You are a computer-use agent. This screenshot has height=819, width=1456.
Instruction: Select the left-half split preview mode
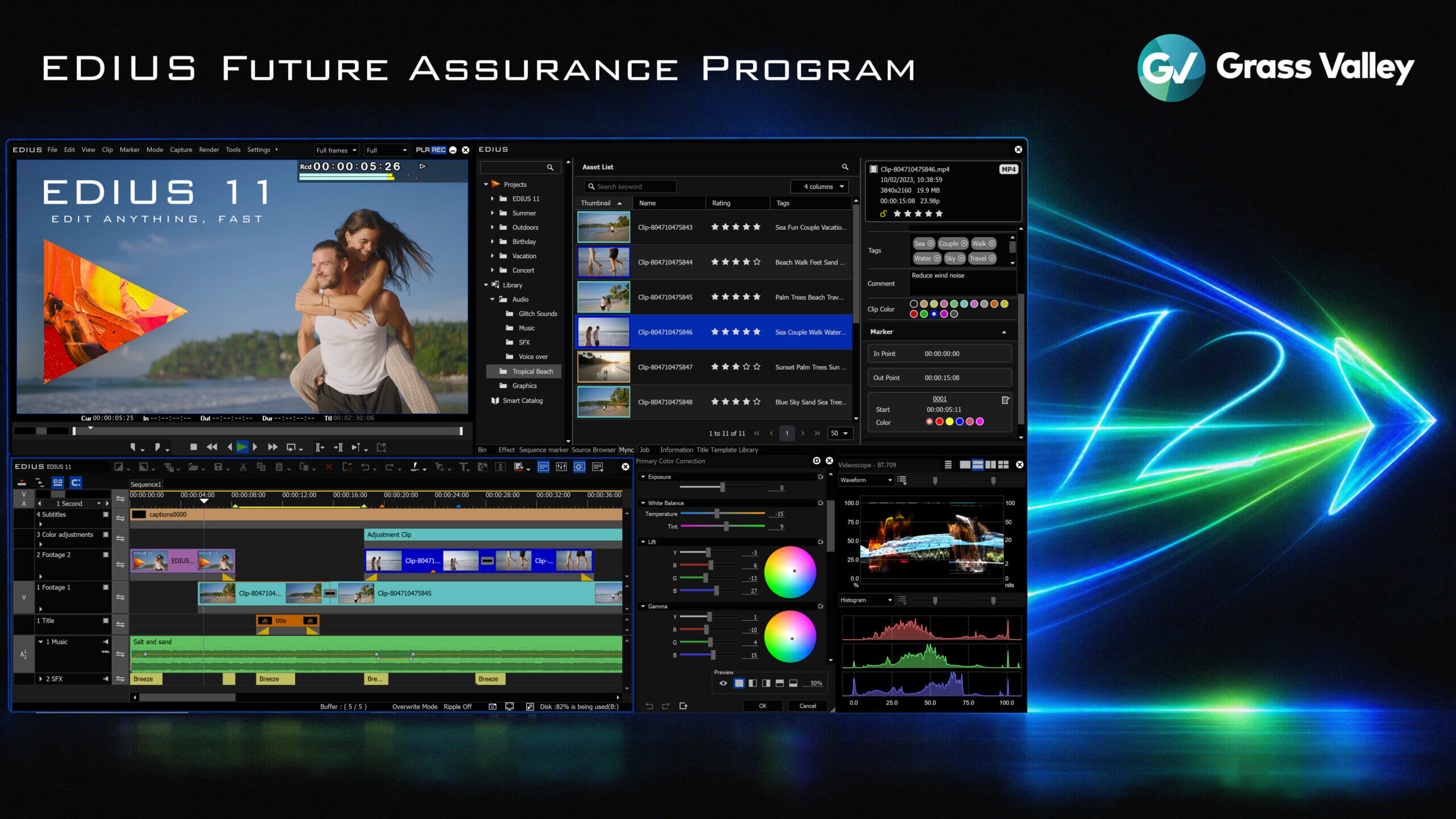coord(752,683)
